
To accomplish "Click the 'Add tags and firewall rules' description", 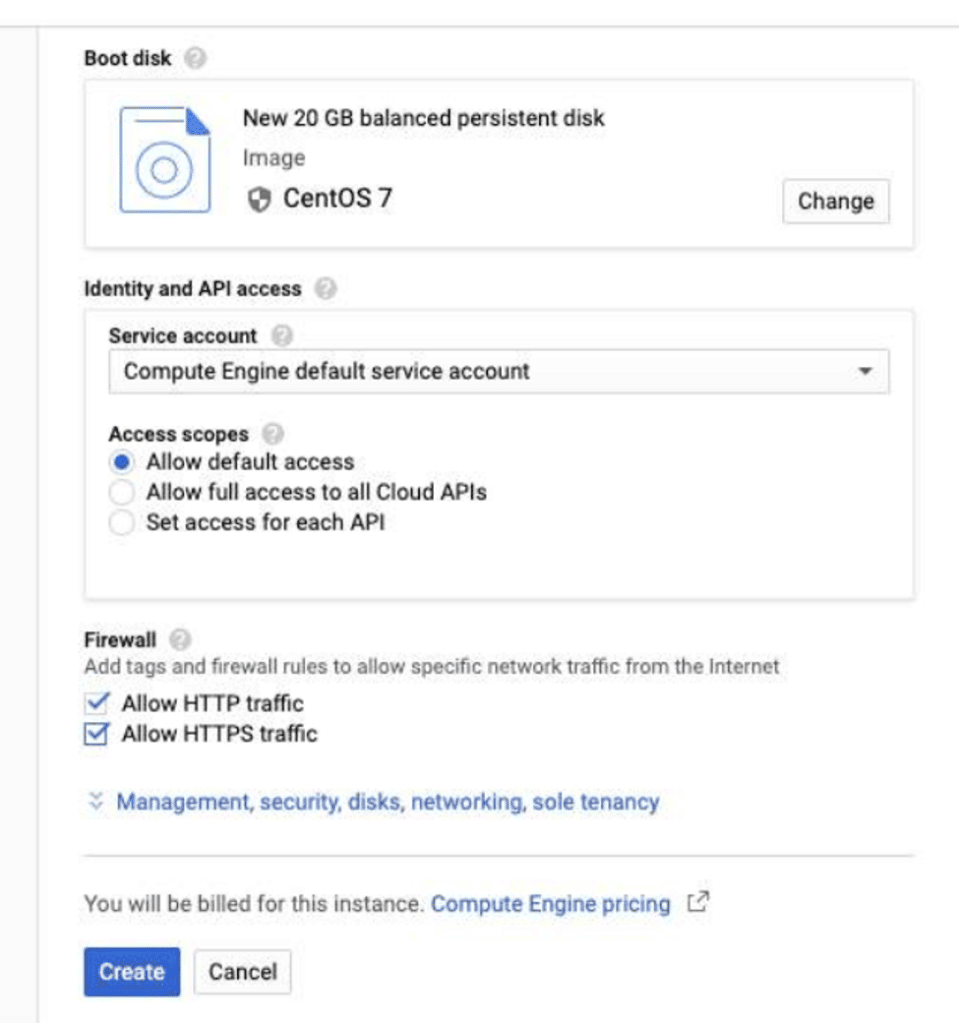I will (x=432, y=667).
